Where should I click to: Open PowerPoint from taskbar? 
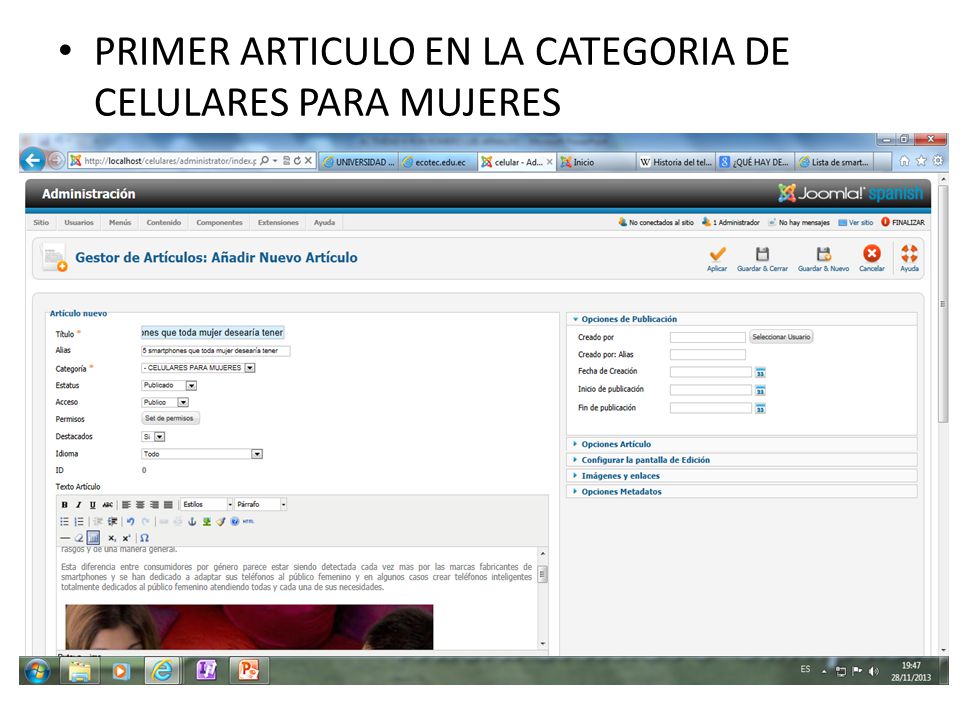click(x=249, y=671)
